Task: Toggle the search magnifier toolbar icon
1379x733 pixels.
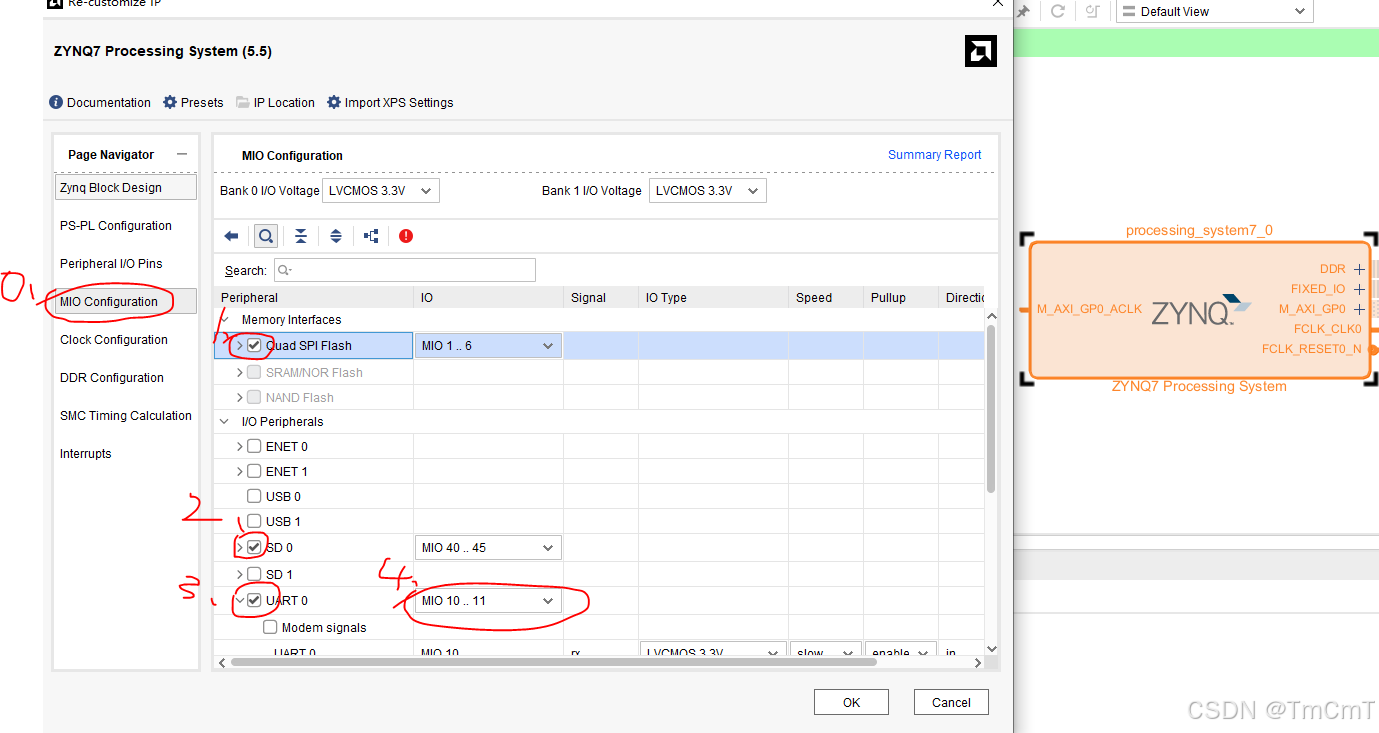Action: pos(265,236)
